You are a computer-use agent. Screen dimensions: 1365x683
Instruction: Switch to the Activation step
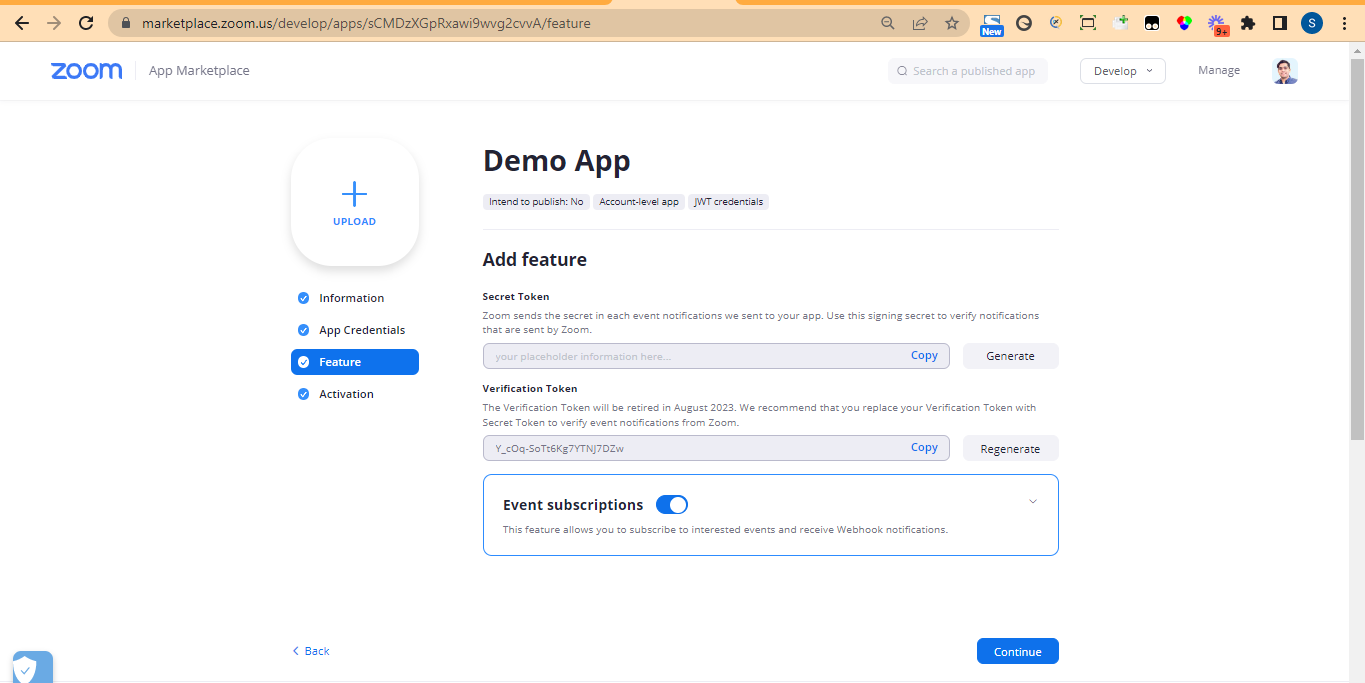[x=346, y=394]
